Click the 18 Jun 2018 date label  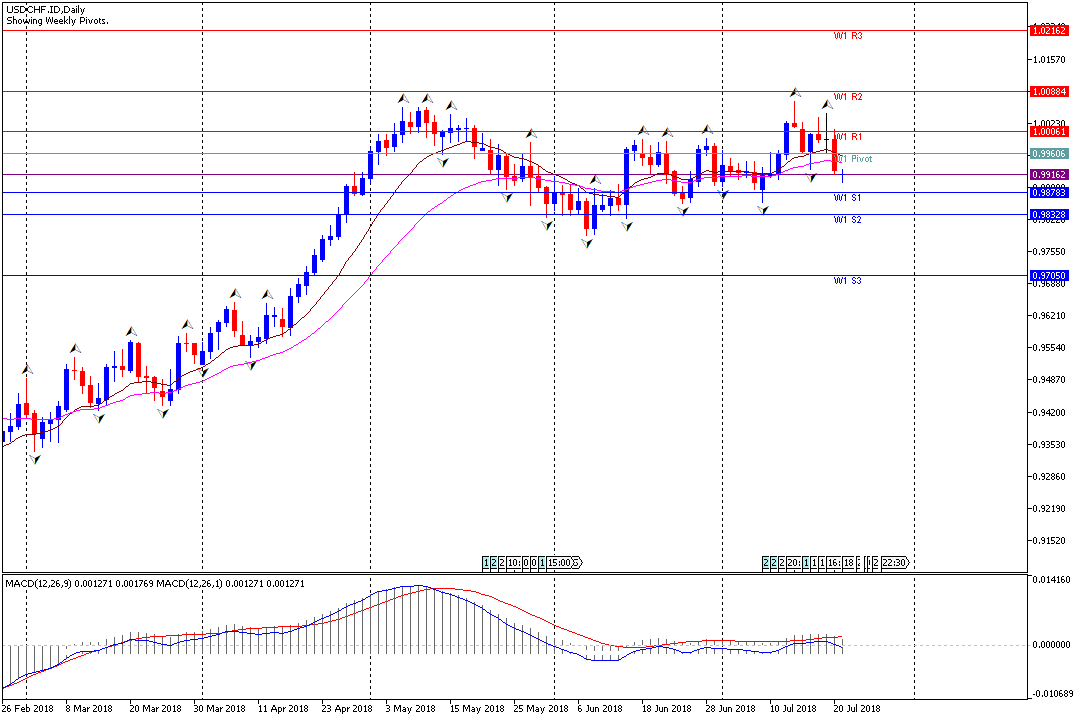667,709
